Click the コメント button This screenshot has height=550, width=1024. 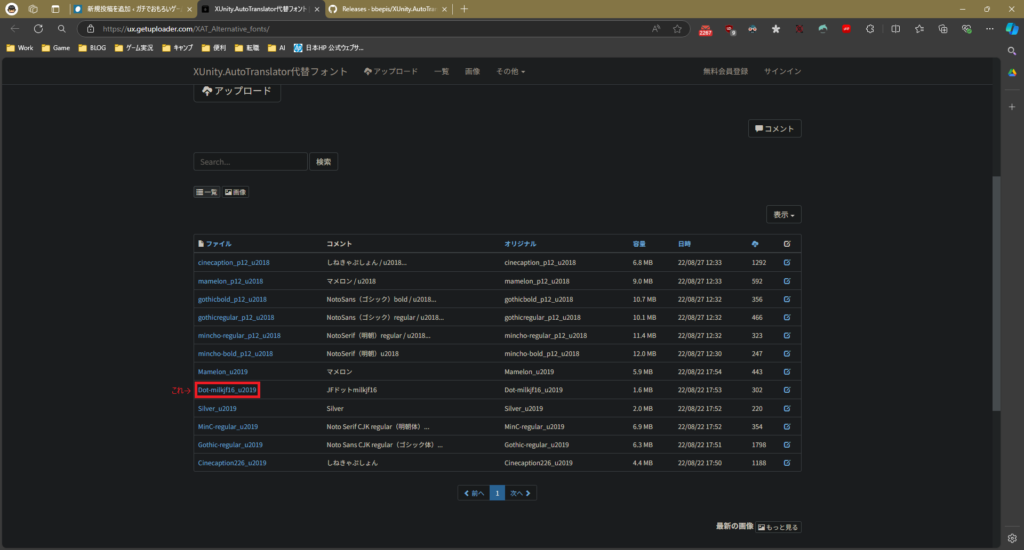click(775, 129)
